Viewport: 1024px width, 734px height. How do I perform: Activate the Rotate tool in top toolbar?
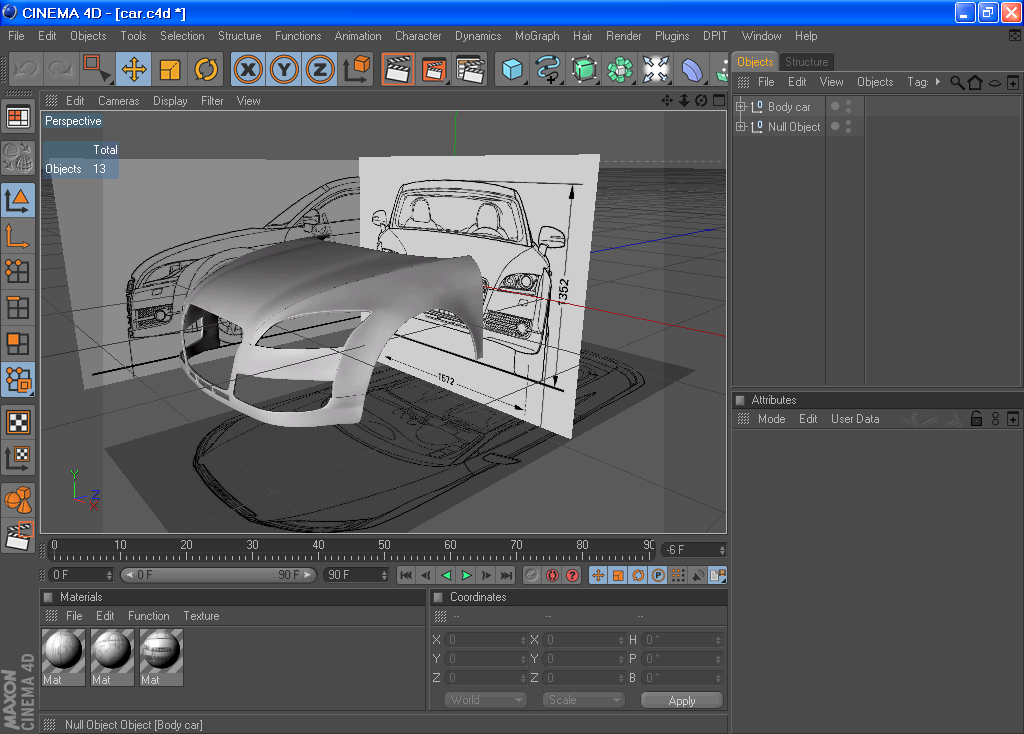point(206,69)
